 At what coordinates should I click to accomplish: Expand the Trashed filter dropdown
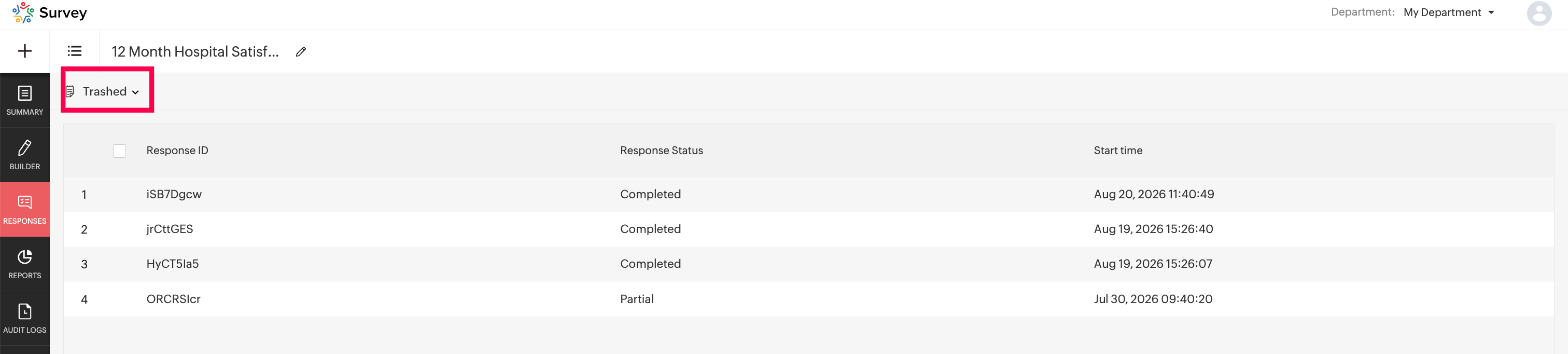103,91
